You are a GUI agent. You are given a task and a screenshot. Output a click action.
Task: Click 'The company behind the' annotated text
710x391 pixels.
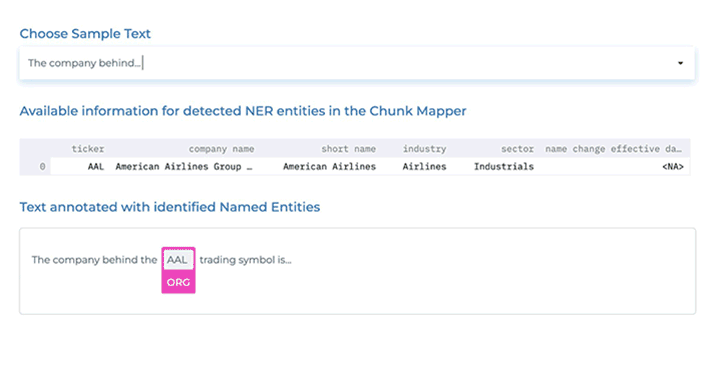pyautogui.click(x=94, y=260)
